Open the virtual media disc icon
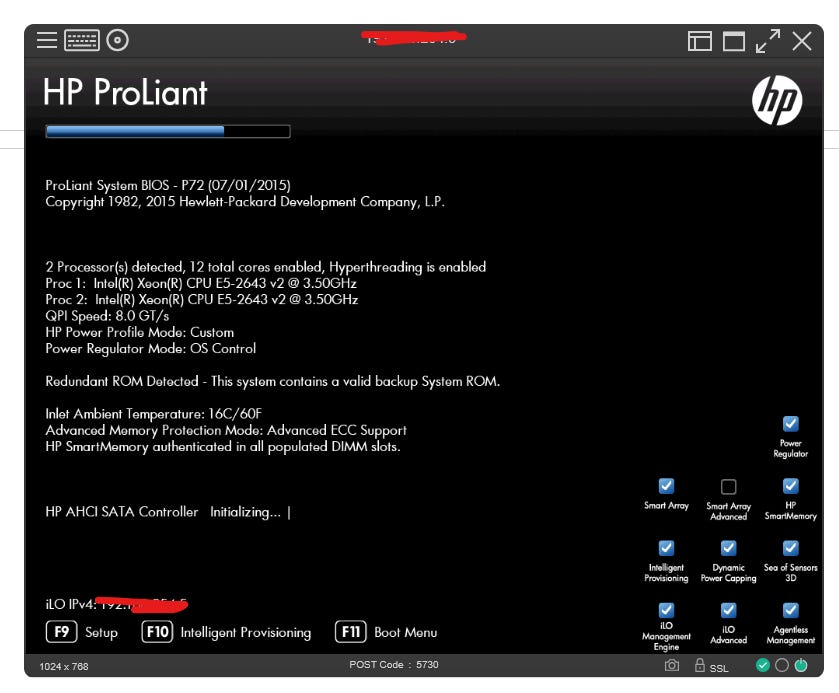The width and height of the screenshot is (839, 693). [x=117, y=40]
